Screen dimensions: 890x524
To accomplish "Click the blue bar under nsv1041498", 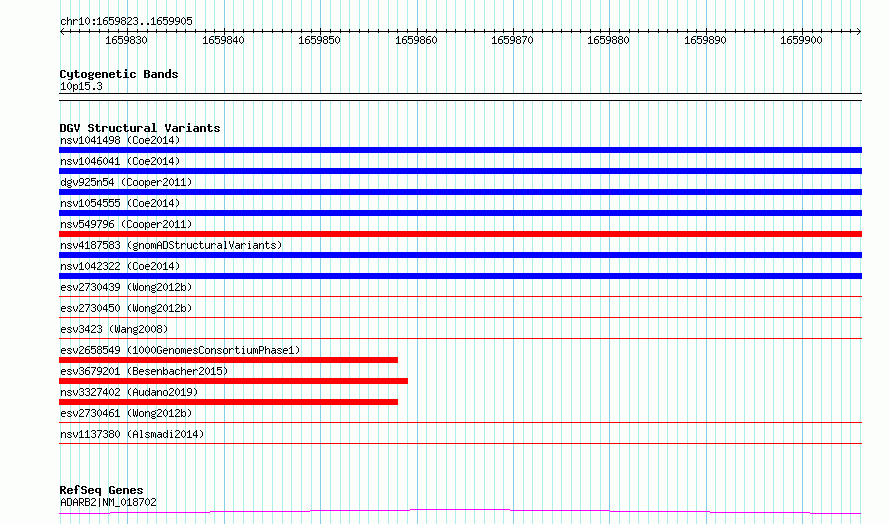I will [460, 150].
